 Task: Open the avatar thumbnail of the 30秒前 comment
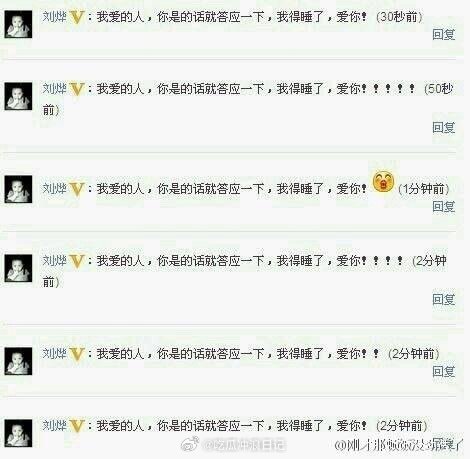(18, 24)
